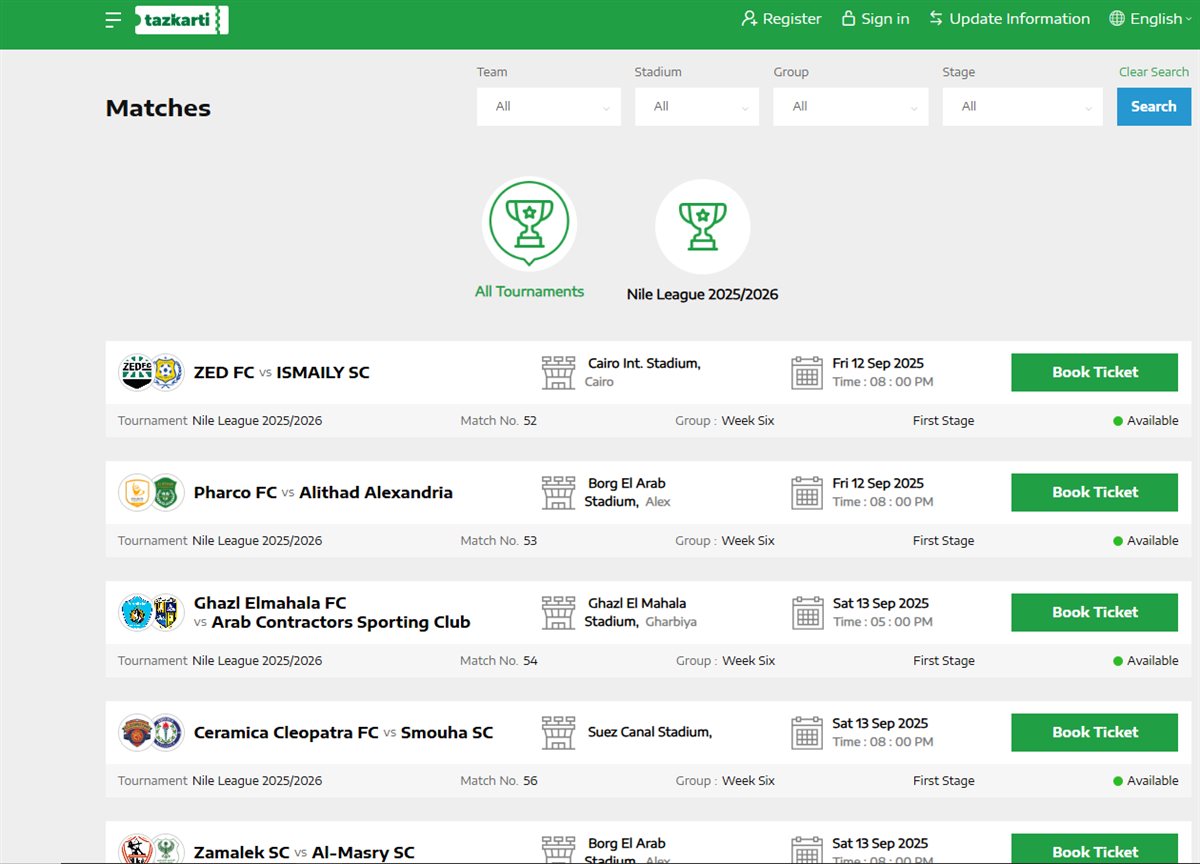The height and width of the screenshot is (864, 1200).
Task: Click the tazkarti logo
Action: (x=182, y=20)
